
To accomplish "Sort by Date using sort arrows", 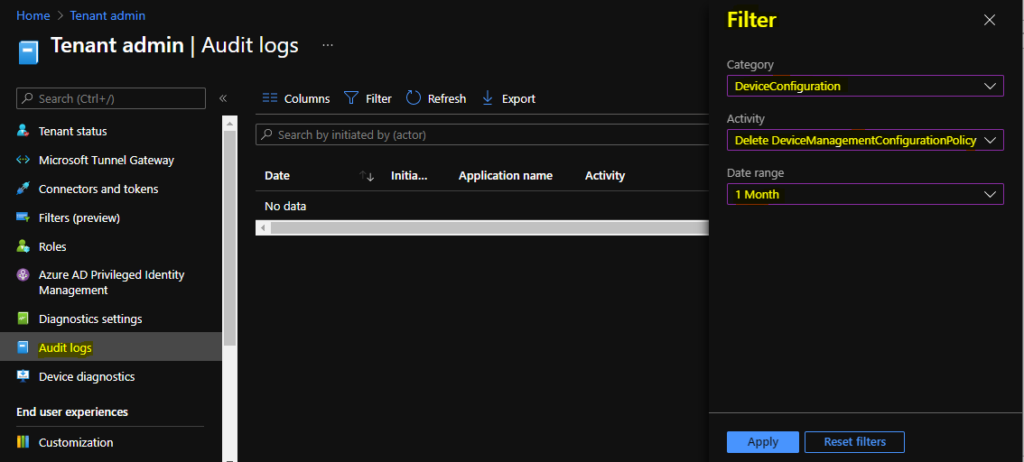I will click(x=367, y=176).
